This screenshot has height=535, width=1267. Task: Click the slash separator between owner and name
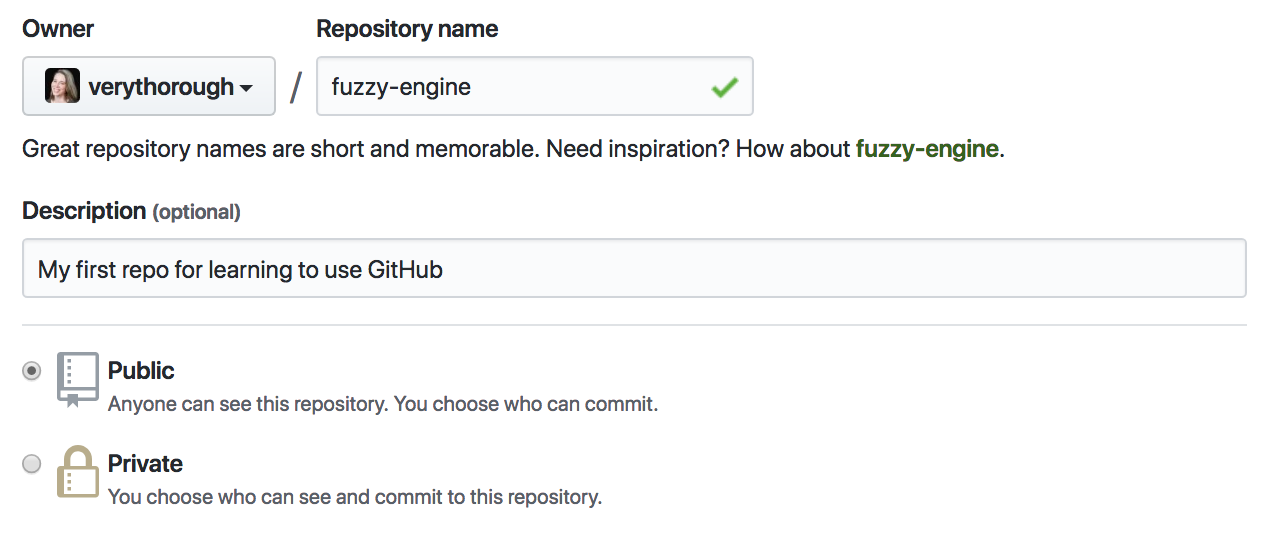click(296, 88)
